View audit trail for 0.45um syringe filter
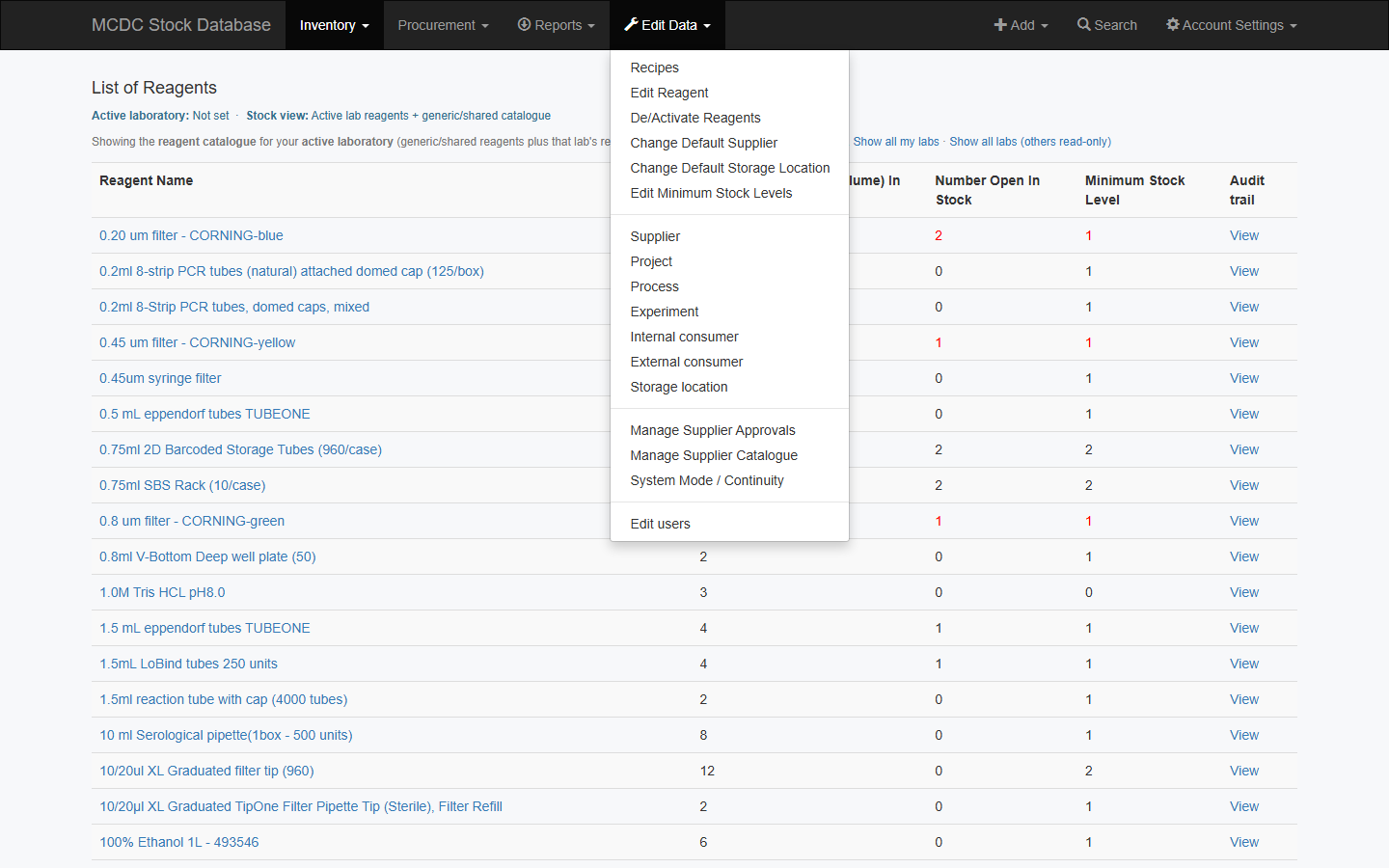Image resolution: width=1389 pixels, height=868 pixels. tap(1244, 378)
